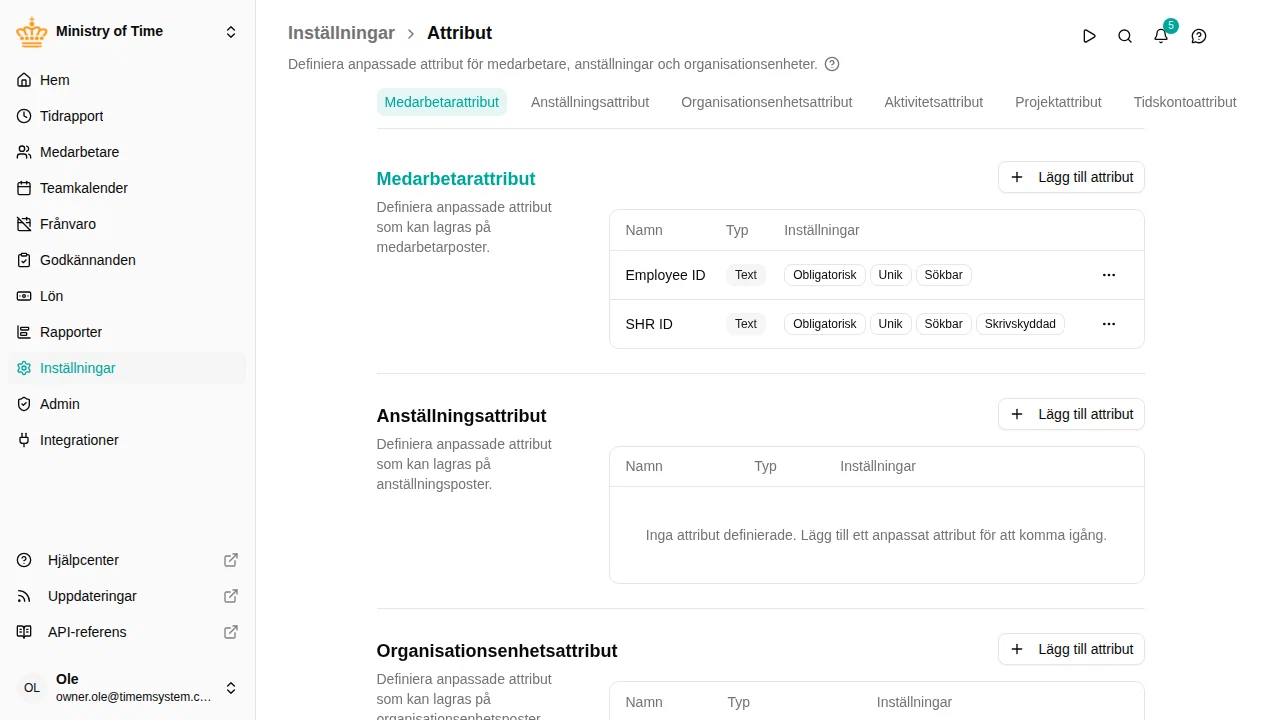Click the Employee ID attribute name

pyautogui.click(x=665, y=275)
